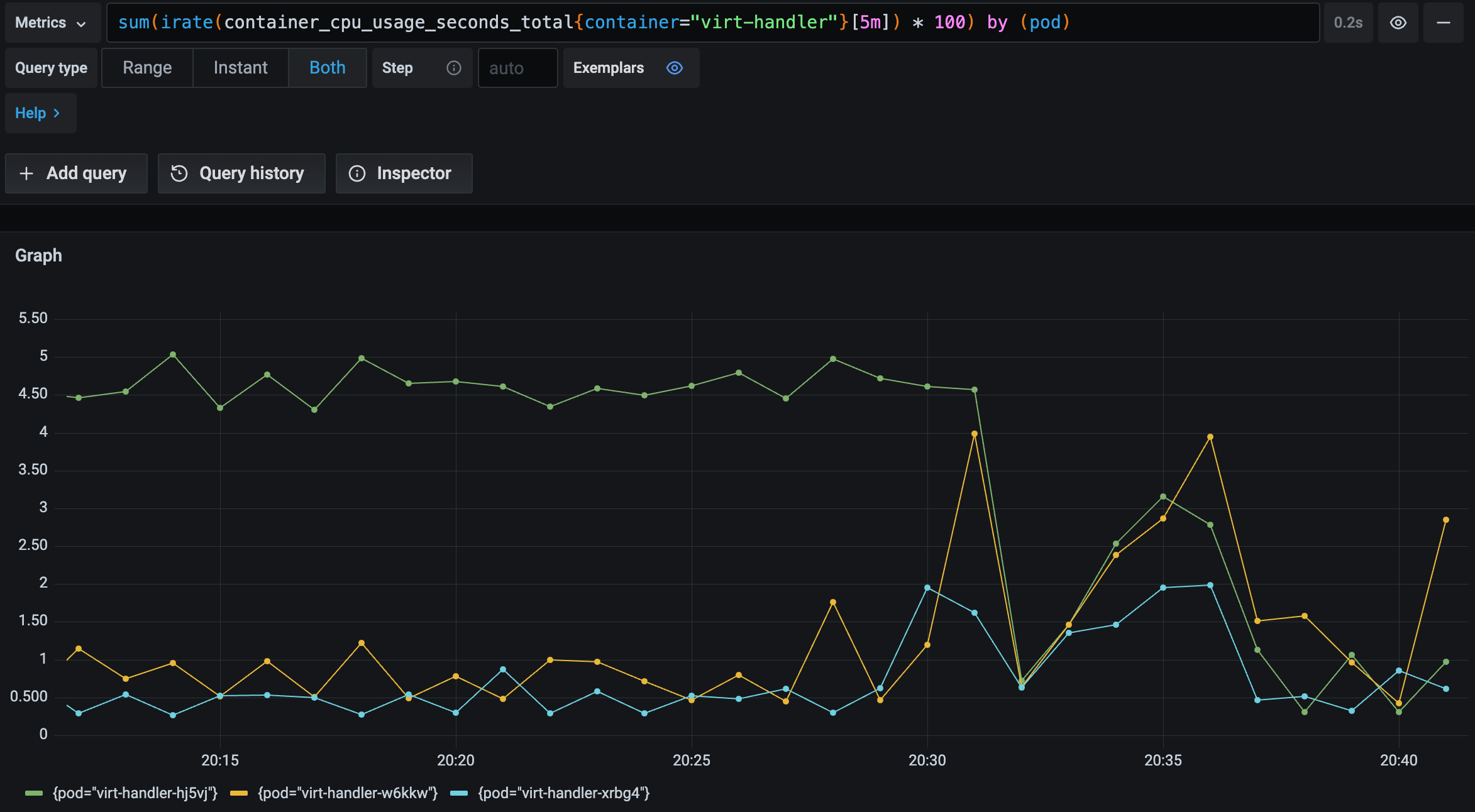Select Both query type
This screenshot has width=1475, height=812.
pos(327,68)
